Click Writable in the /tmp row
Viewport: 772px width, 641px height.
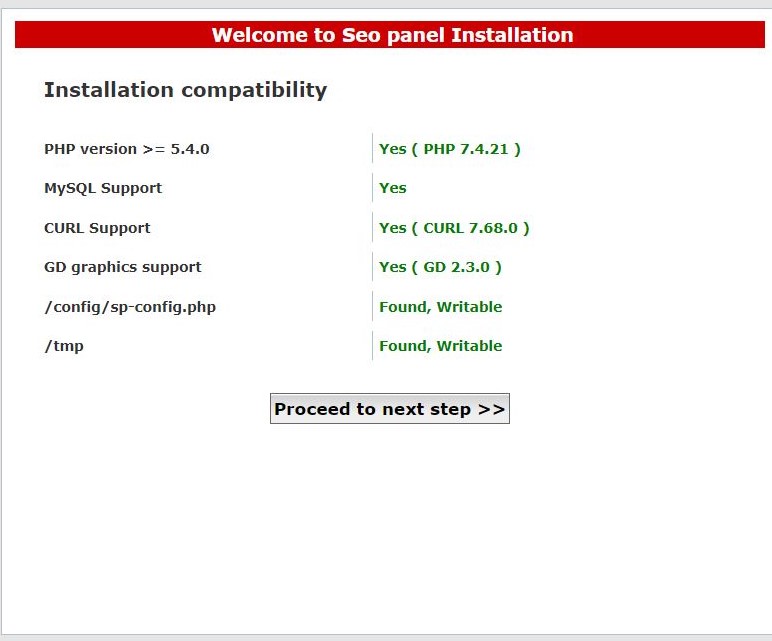point(469,346)
